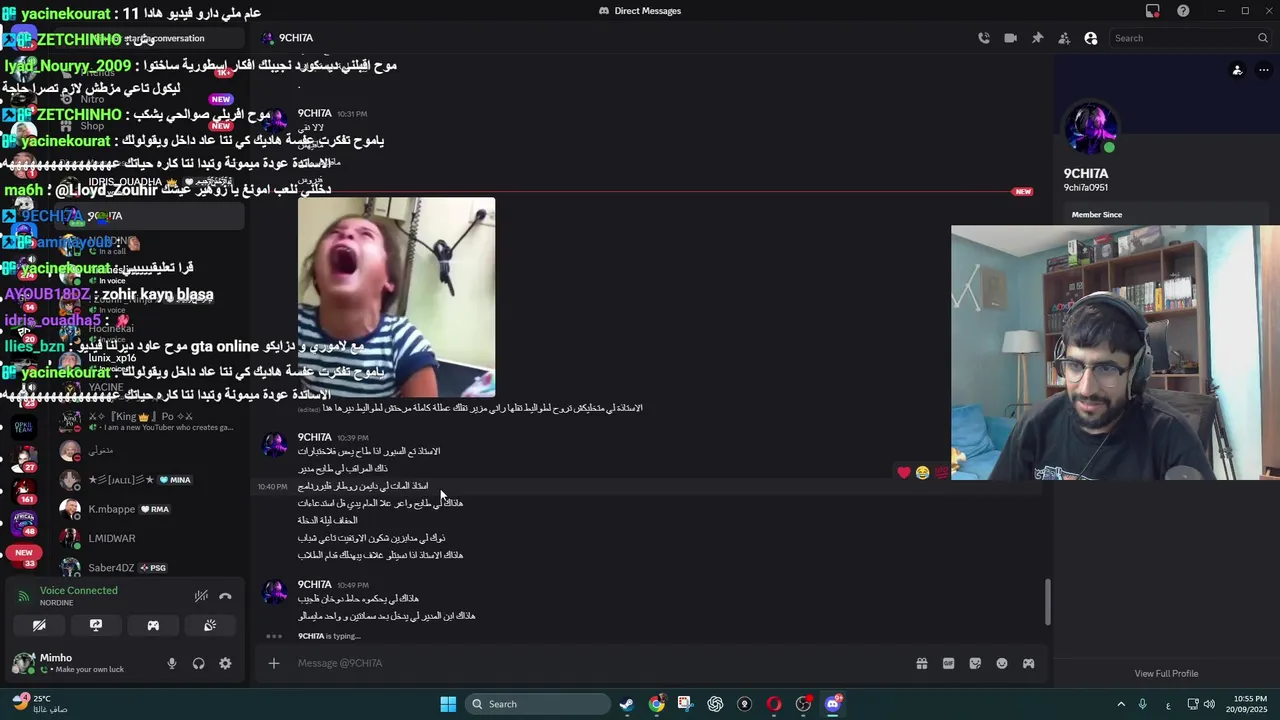The height and width of the screenshot is (720, 1280).
Task: Open Google Chrome from the taskbar
Action: [656, 704]
